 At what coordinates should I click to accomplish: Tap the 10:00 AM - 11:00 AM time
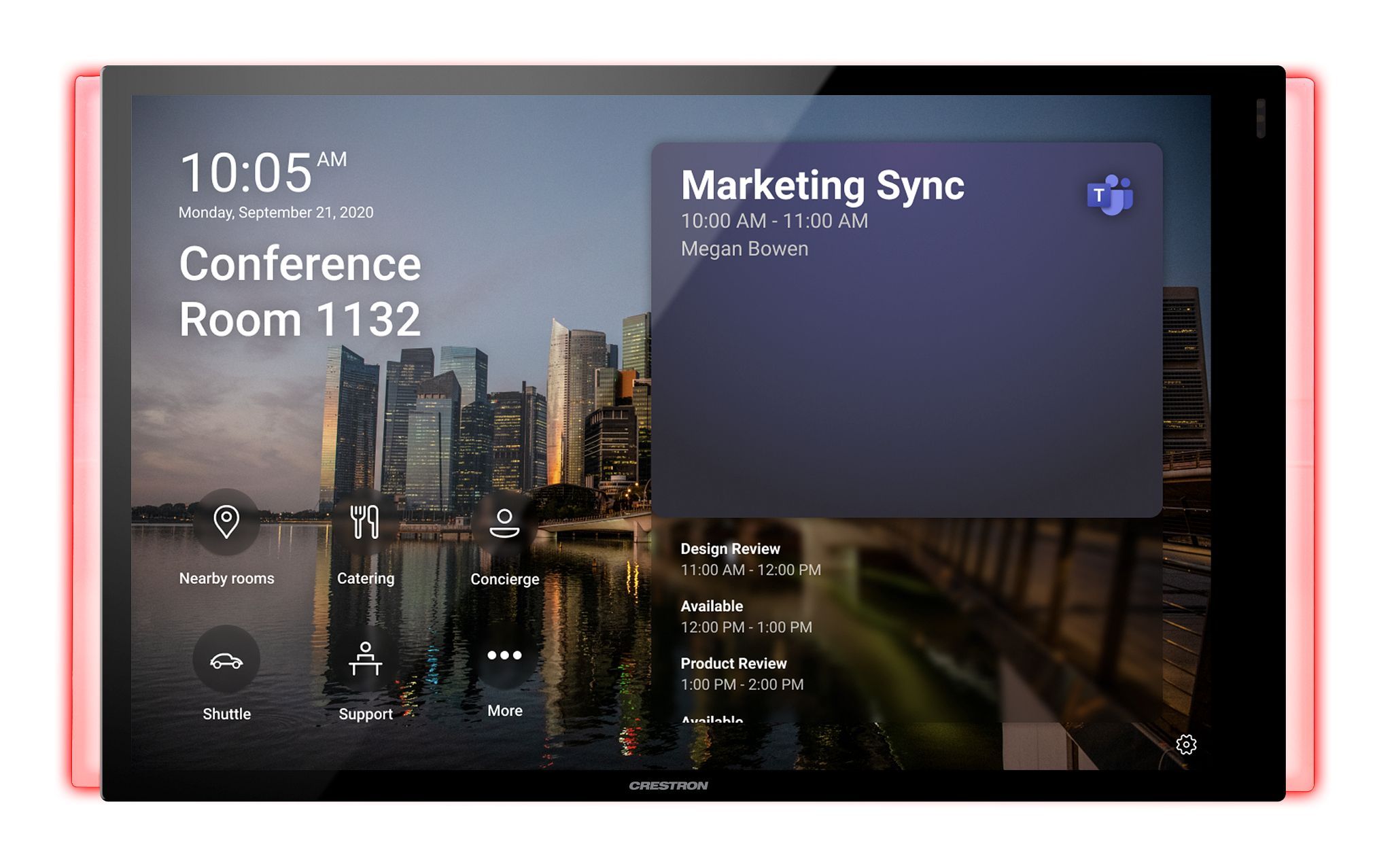774,221
